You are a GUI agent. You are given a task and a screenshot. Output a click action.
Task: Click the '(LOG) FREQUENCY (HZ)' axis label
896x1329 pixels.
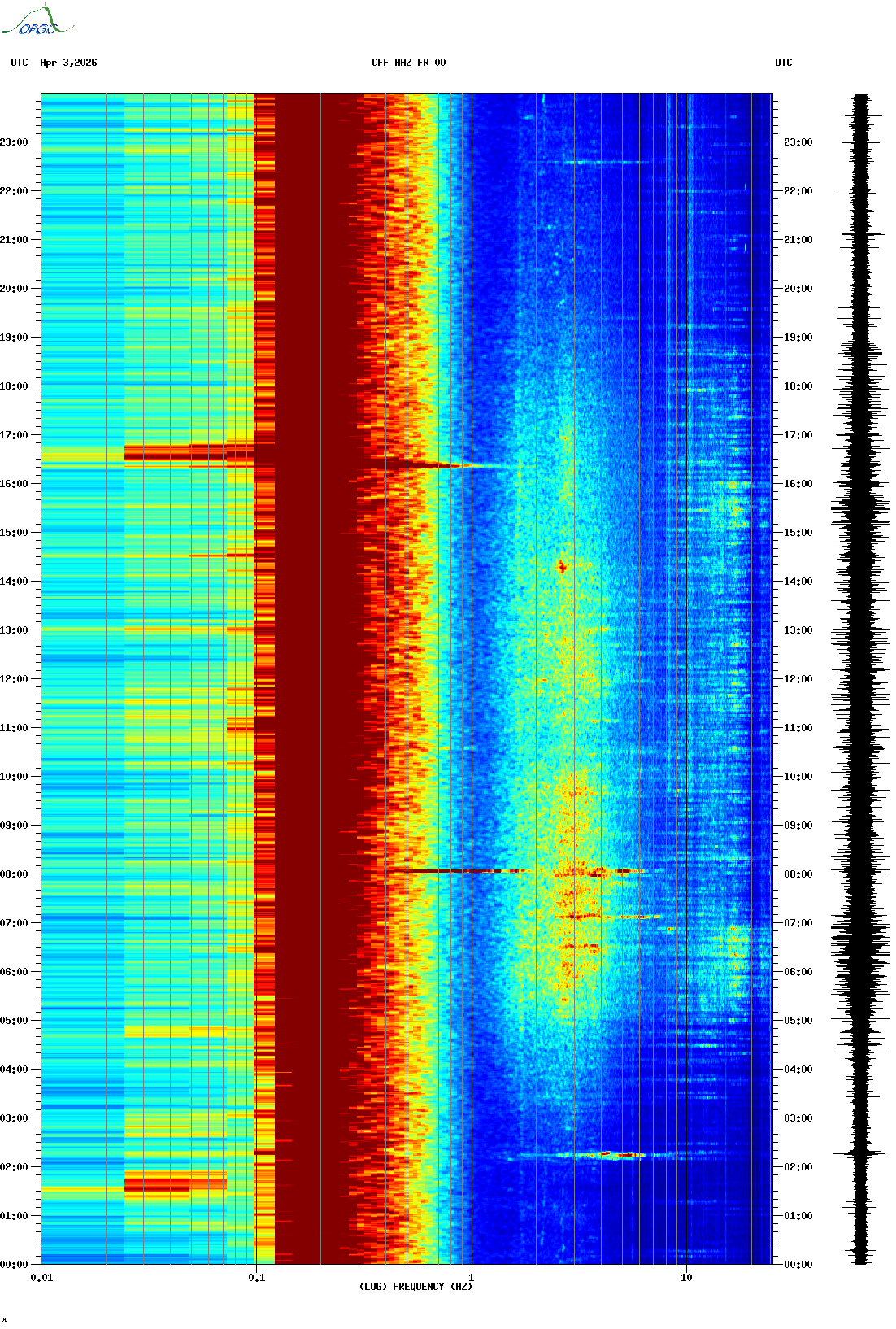pyautogui.click(x=415, y=1287)
